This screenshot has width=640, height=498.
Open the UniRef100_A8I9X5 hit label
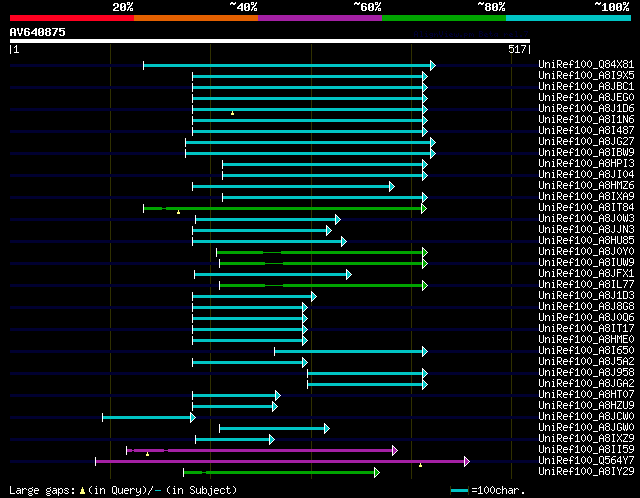coord(586,76)
